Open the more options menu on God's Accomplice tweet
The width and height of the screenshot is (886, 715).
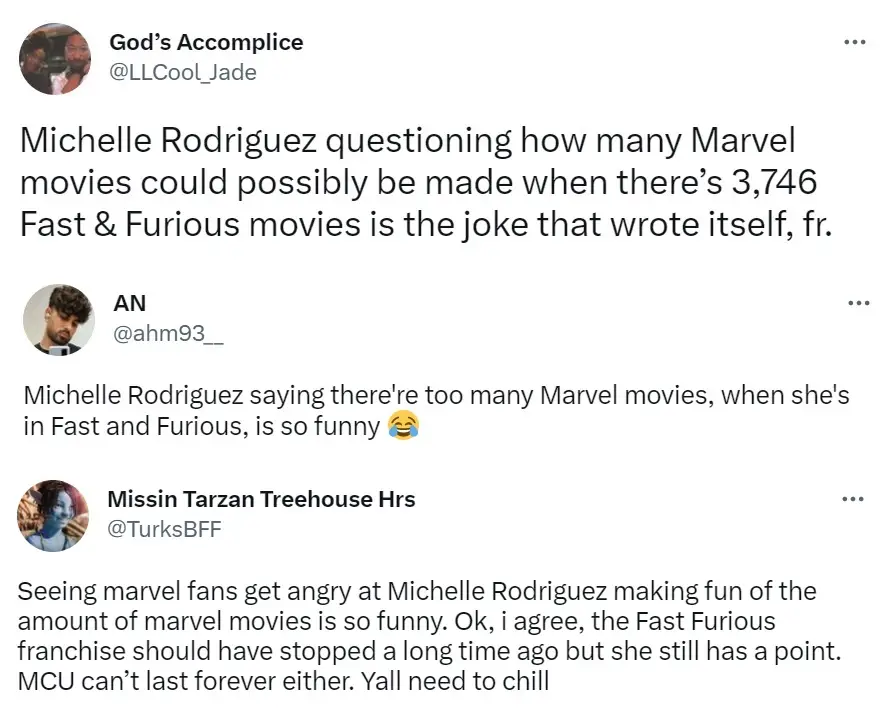(855, 42)
